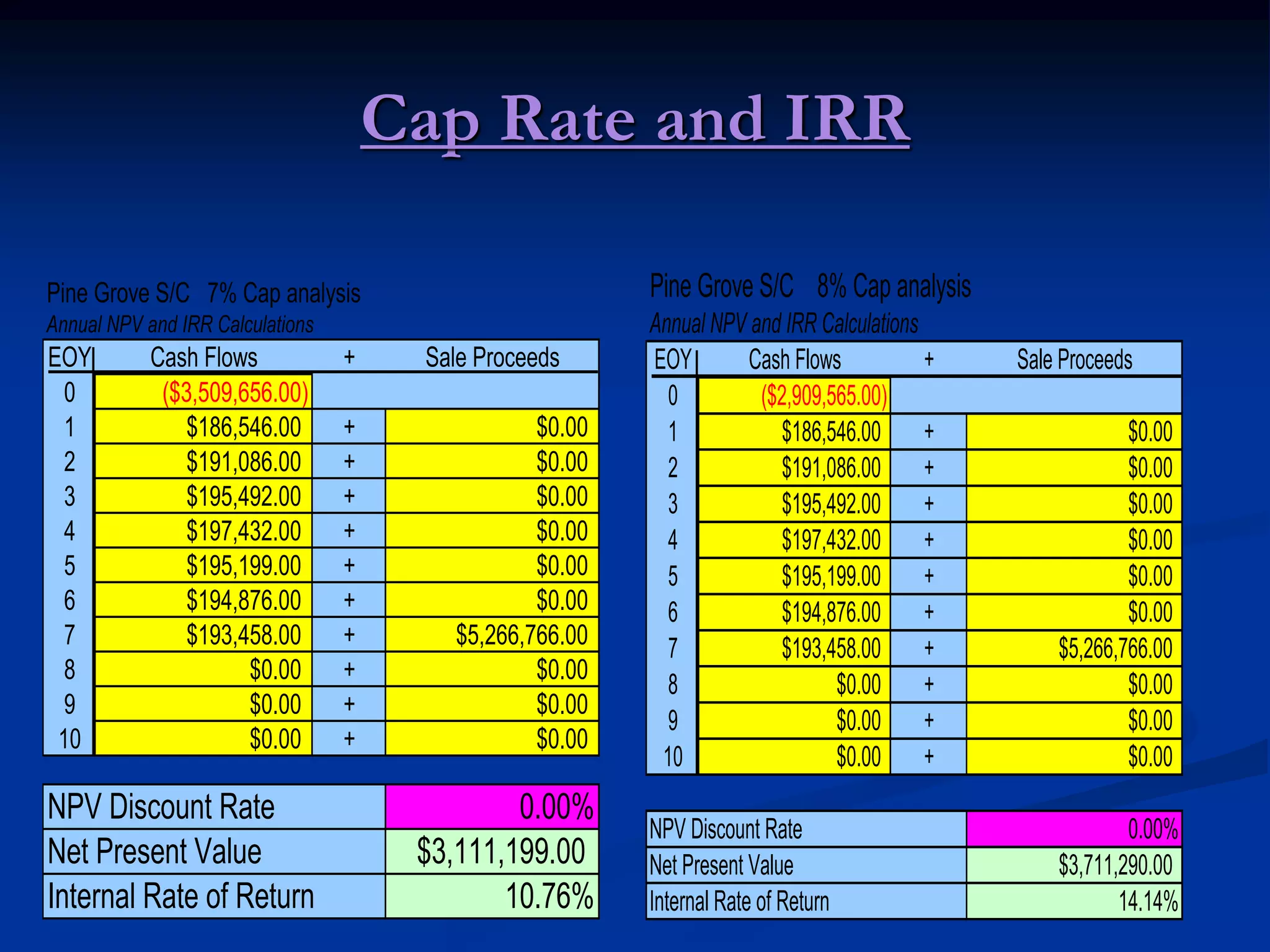The width and height of the screenshot is (1270, 952).
Task: Select $195,492.00 cash flow in 8% Cap table
Action: [x=794, y=503]
